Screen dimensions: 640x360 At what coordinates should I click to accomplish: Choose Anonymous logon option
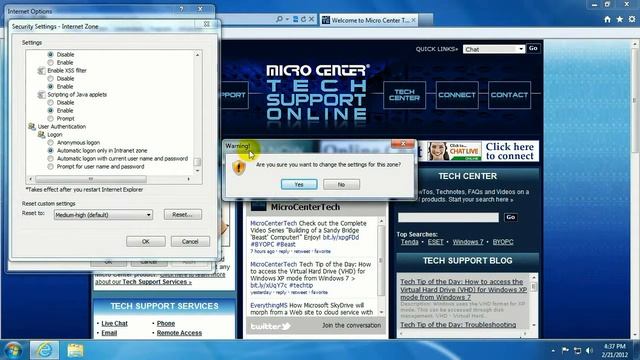[50, 142]
